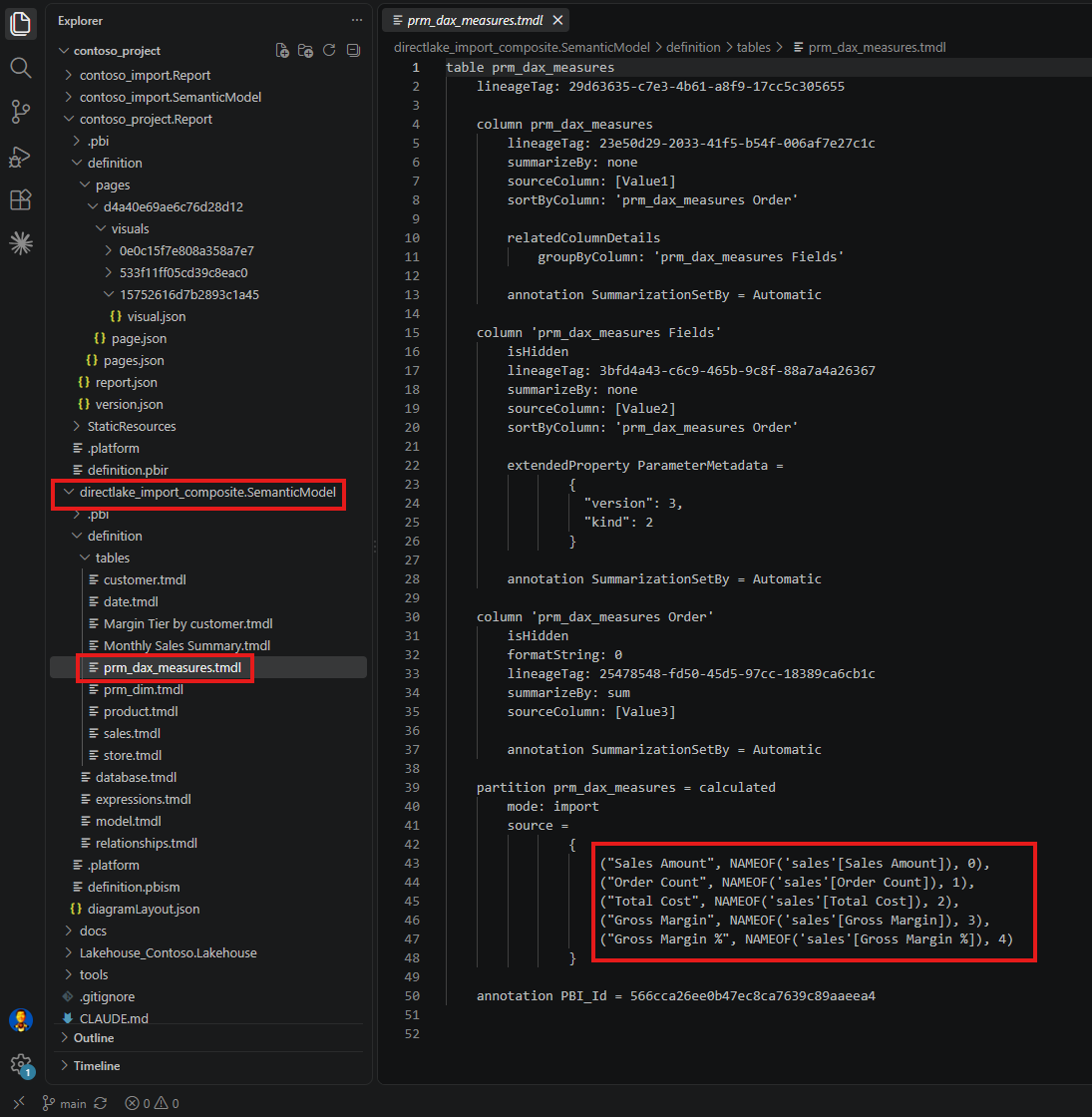Open model.tmdl file
The image size is (1092, 1117).
(129, 822)
